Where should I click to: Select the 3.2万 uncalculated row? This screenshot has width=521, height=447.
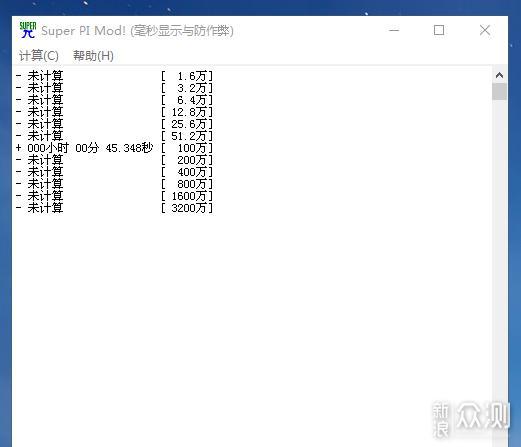114,88
